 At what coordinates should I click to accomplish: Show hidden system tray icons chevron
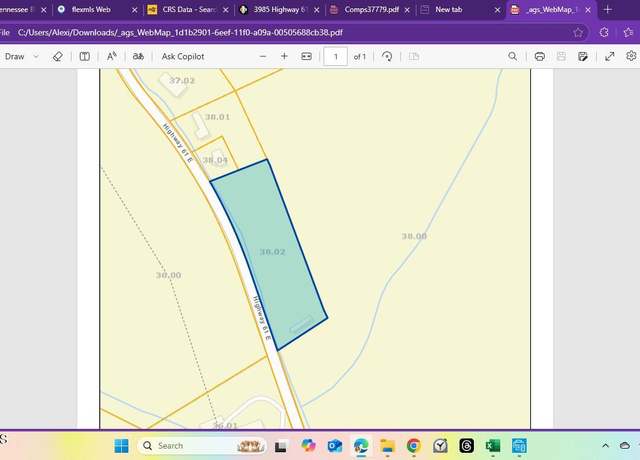[x=605, y=446]
